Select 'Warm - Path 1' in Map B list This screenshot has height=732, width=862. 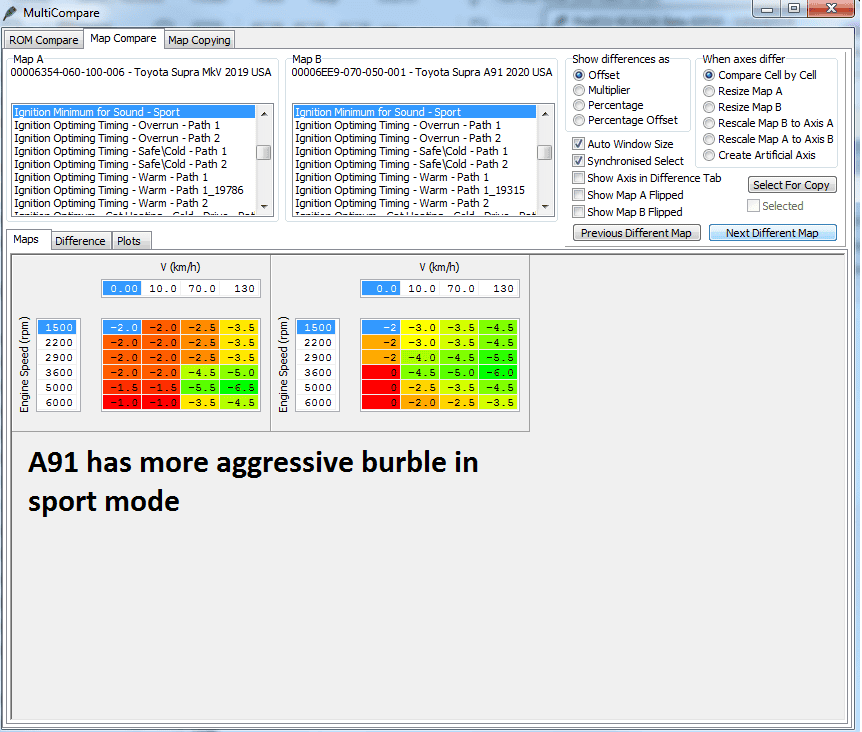click(415, 177)
